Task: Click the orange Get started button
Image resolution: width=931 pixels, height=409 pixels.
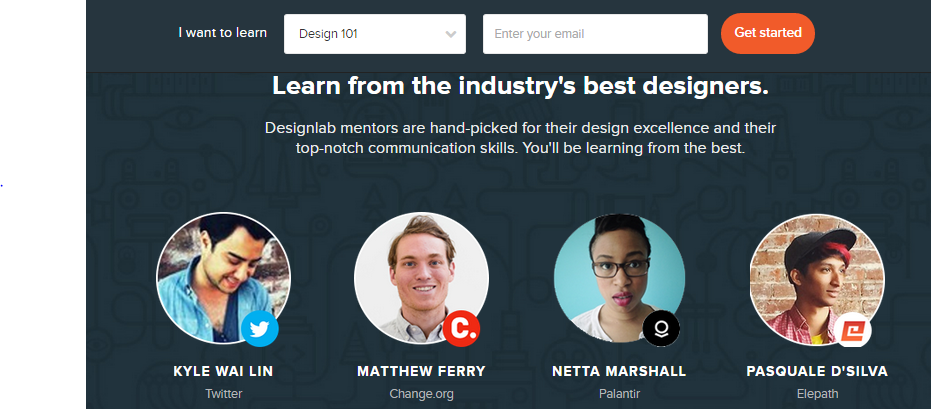Action: [768, 33]
